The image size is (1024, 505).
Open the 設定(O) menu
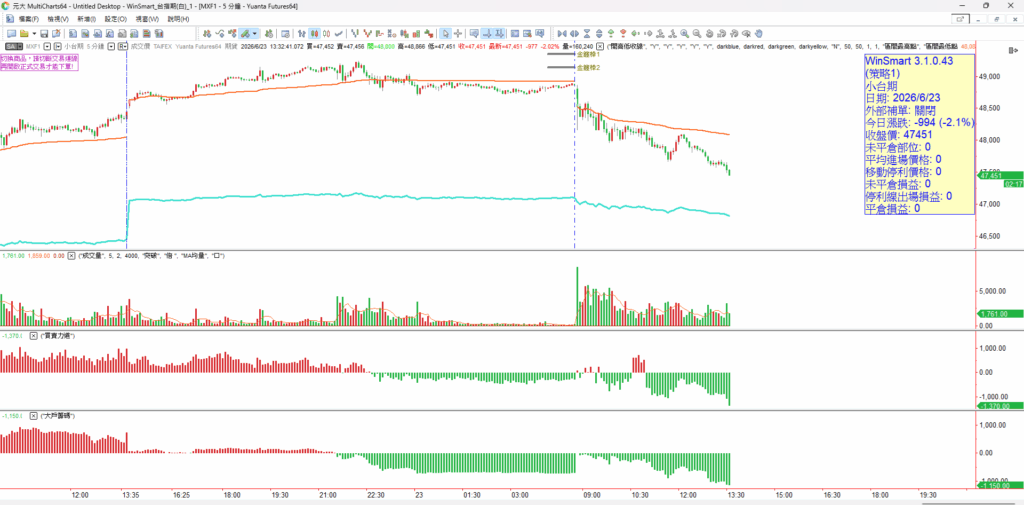pos(115,19)
